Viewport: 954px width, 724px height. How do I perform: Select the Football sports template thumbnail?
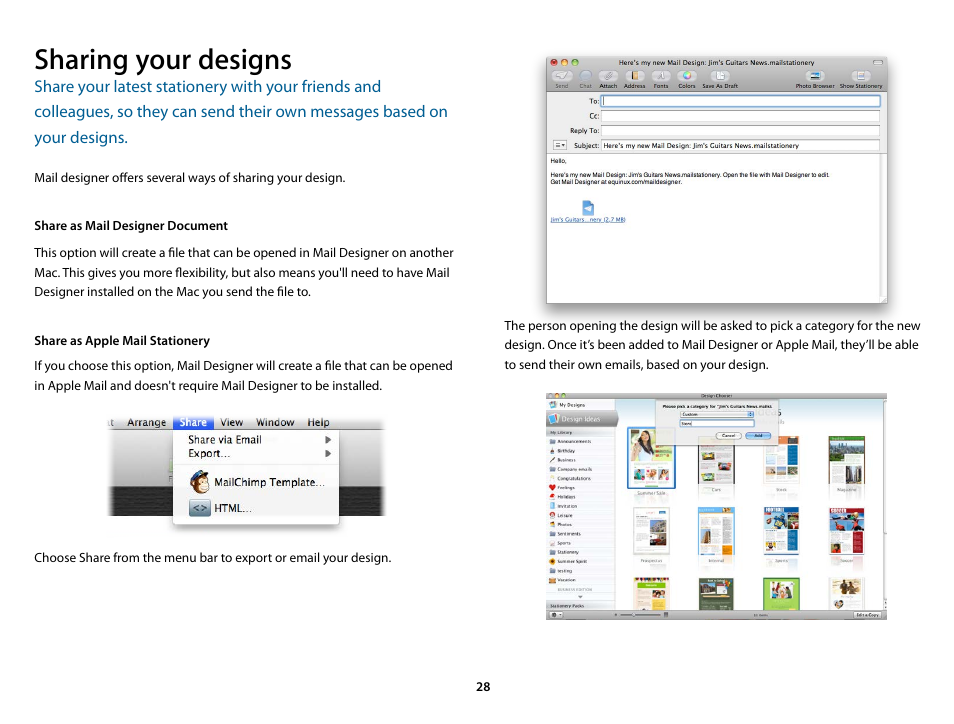[x=781, y=531]
